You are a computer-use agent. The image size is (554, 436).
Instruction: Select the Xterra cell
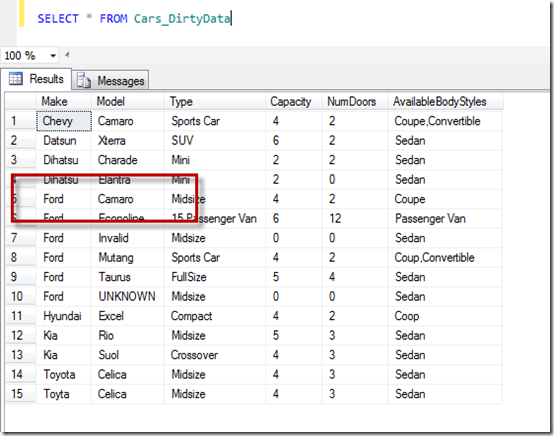128,141
